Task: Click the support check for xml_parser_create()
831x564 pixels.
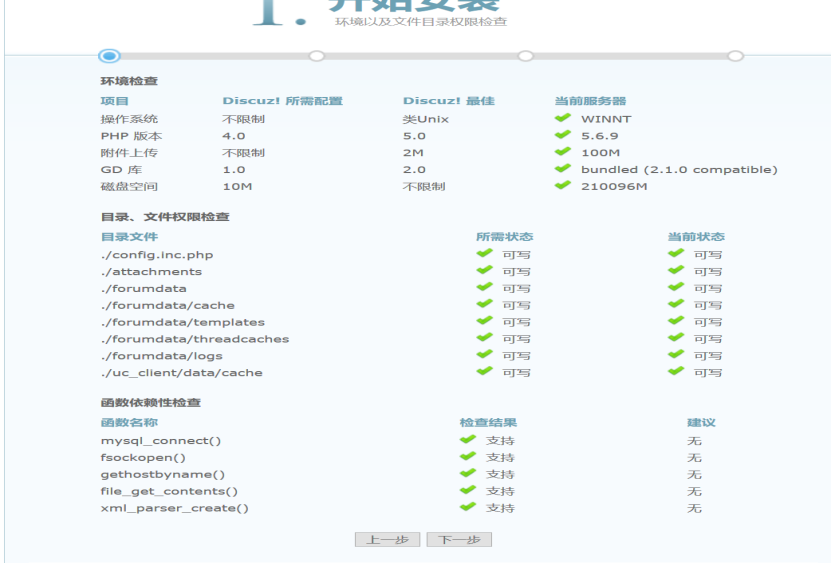Action: click(x=468, y=507)
